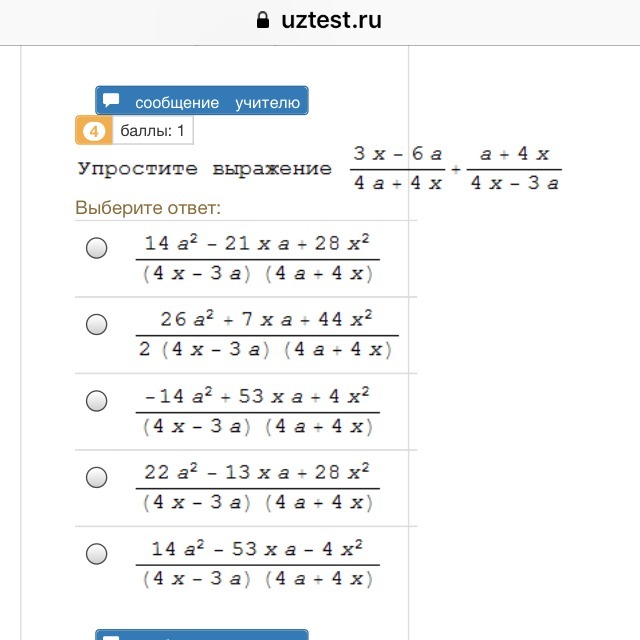
Task: Click the fifth answer's fraction formula
Action: click(x=258, y=564)
